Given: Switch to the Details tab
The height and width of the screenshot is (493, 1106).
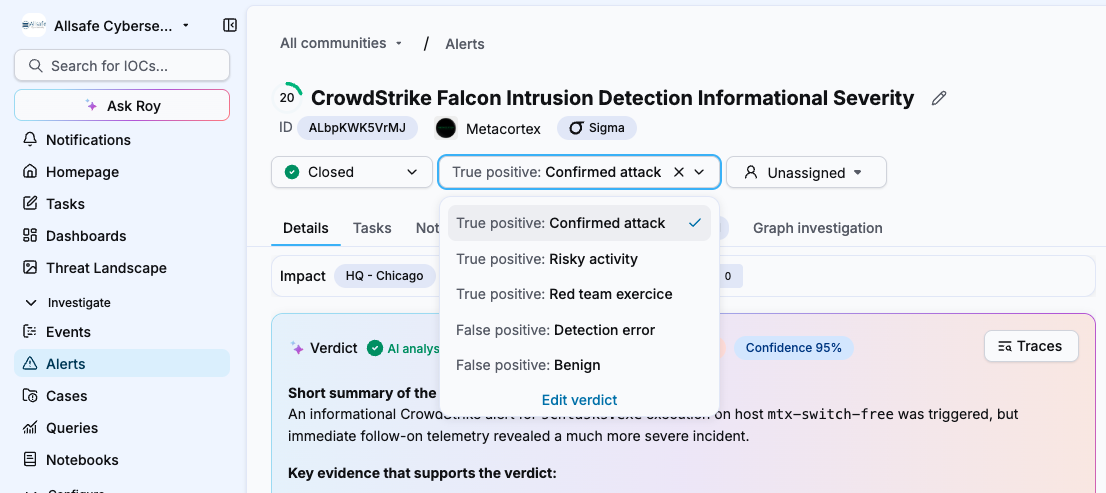Looking at the screenshot, I should (x=305, y=228).
